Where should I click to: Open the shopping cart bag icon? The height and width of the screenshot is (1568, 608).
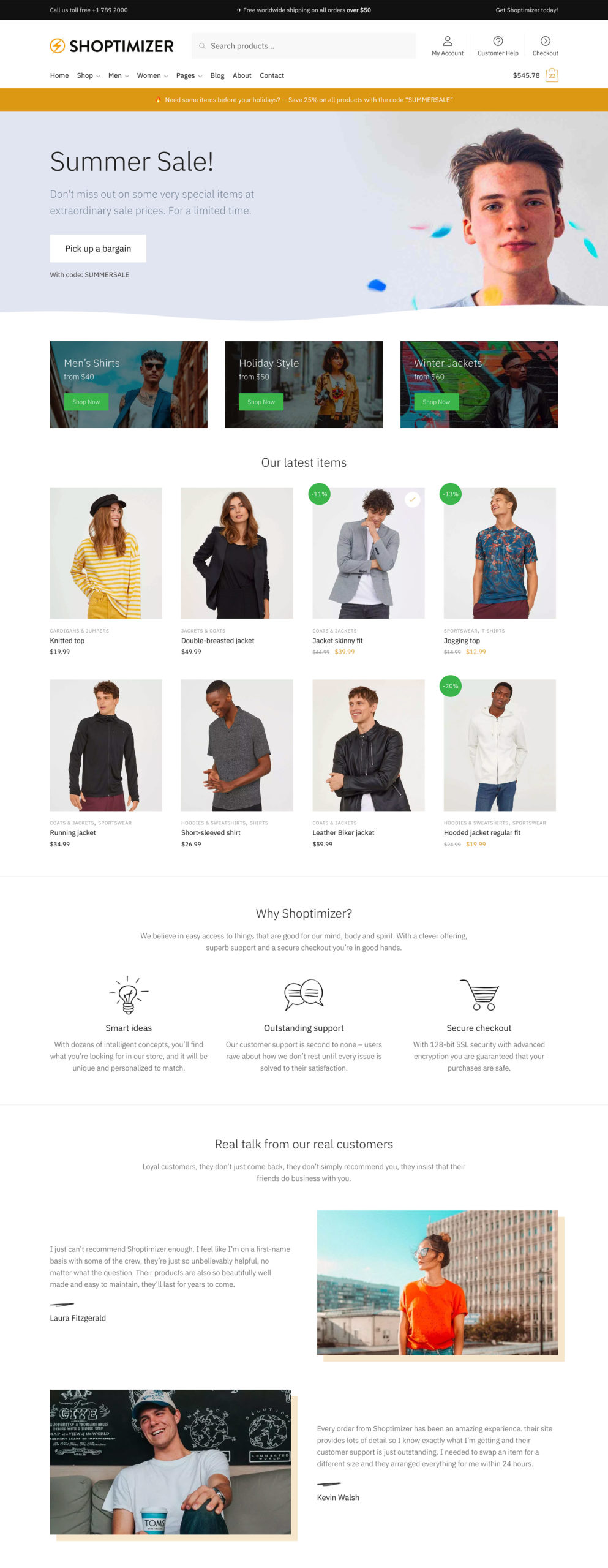pos(552,75)
